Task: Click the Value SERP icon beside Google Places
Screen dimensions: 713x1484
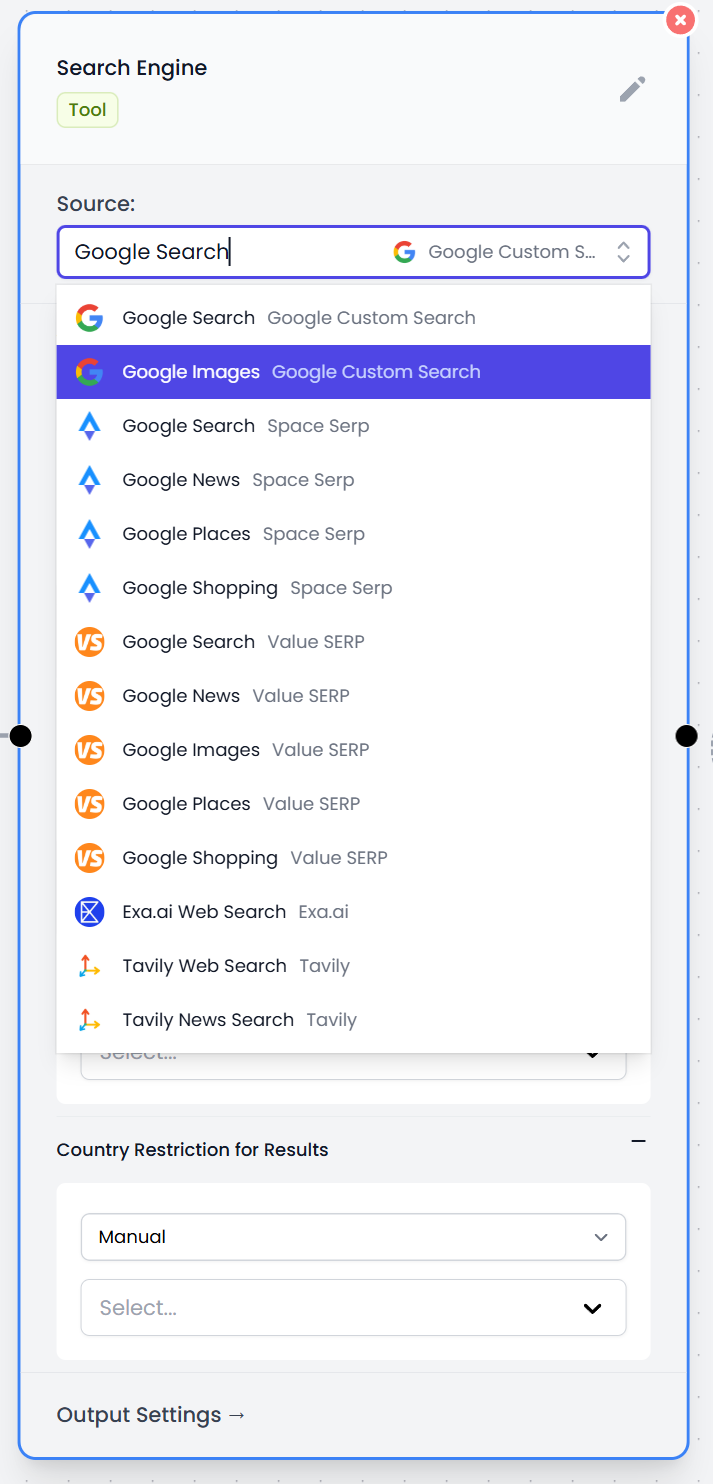Action: tap(89, 804)
